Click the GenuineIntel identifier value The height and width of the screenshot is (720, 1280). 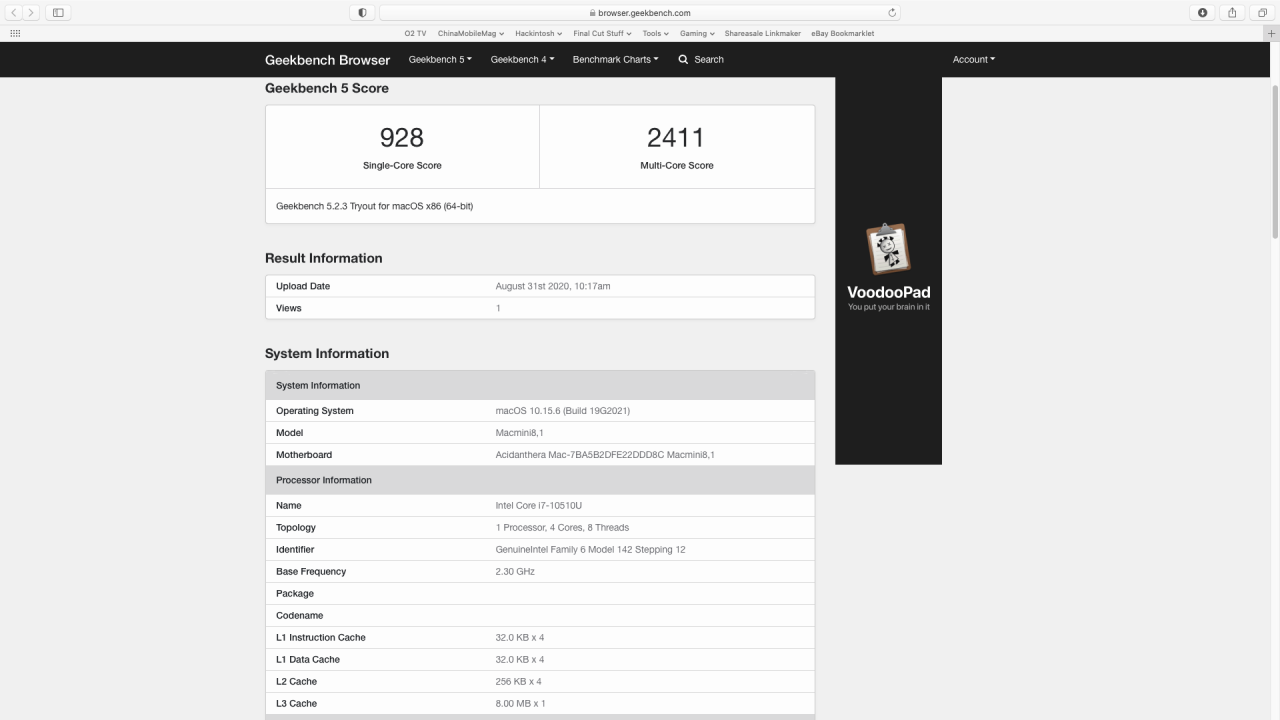click(591, 550)
